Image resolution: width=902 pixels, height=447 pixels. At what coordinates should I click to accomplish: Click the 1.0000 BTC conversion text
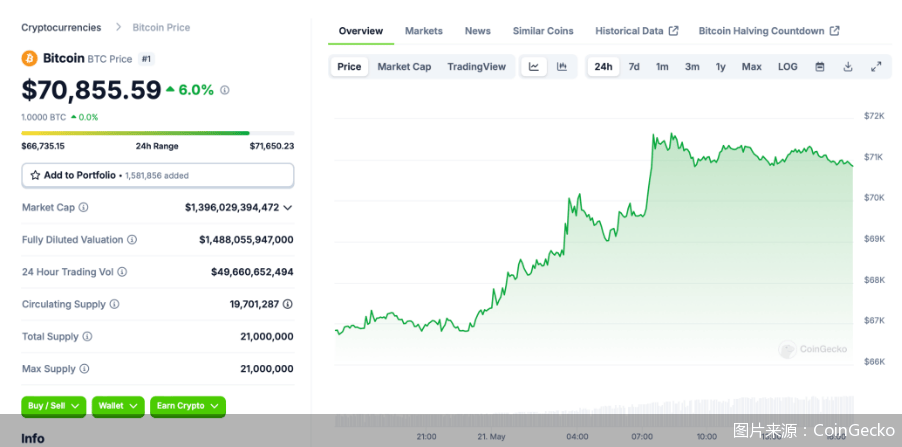pos(44,117)
